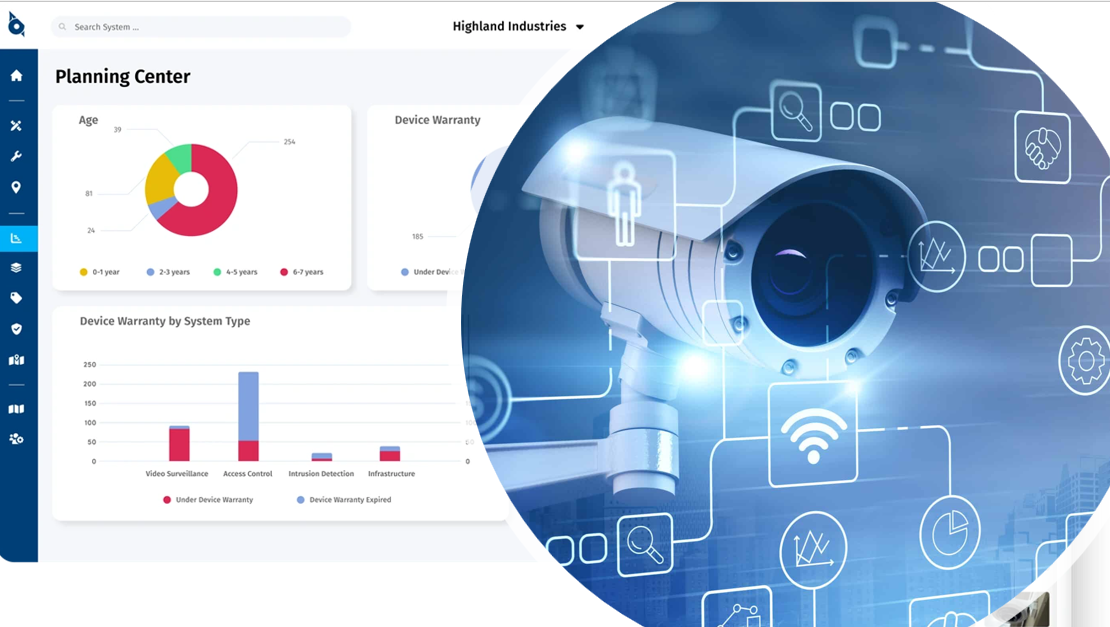Click the wrench icon in sidebar
This screenshot has height=627, width=1110.
(16, 157)
